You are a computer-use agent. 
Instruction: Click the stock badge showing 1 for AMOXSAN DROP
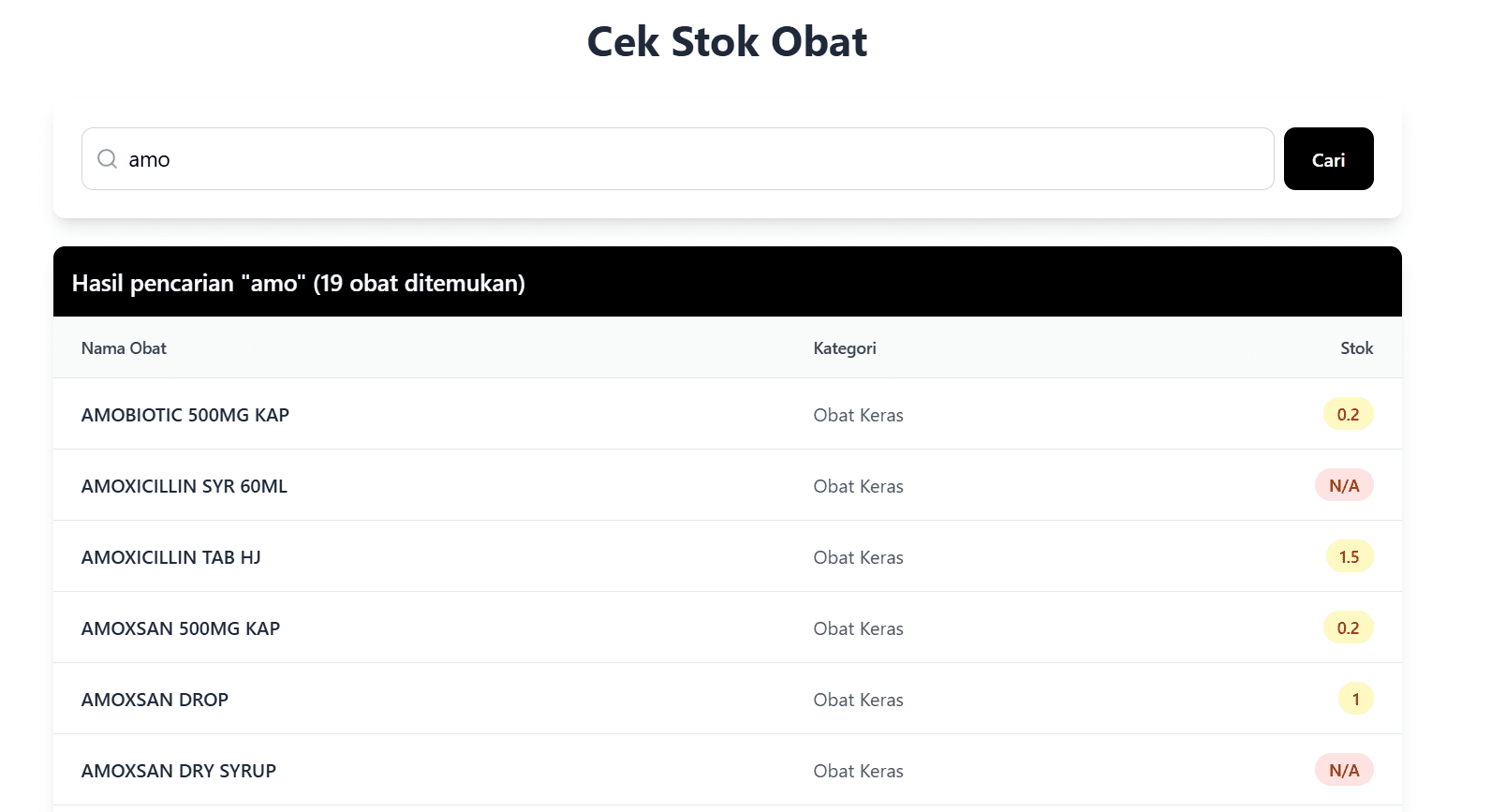pyautogui.click(x=1355, y=699)
